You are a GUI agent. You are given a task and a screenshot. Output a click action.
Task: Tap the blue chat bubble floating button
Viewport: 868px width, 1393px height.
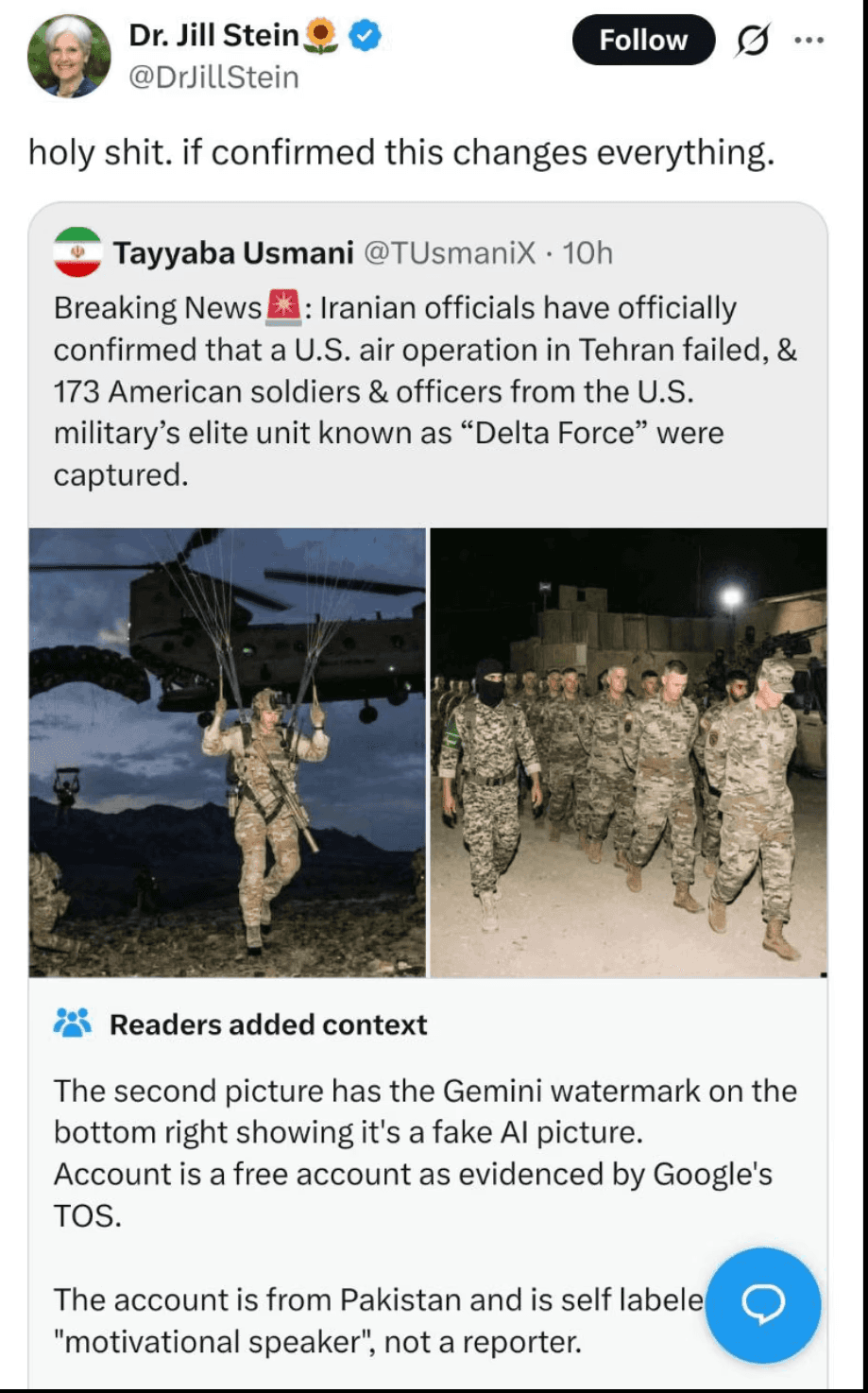coord(763,1305)
